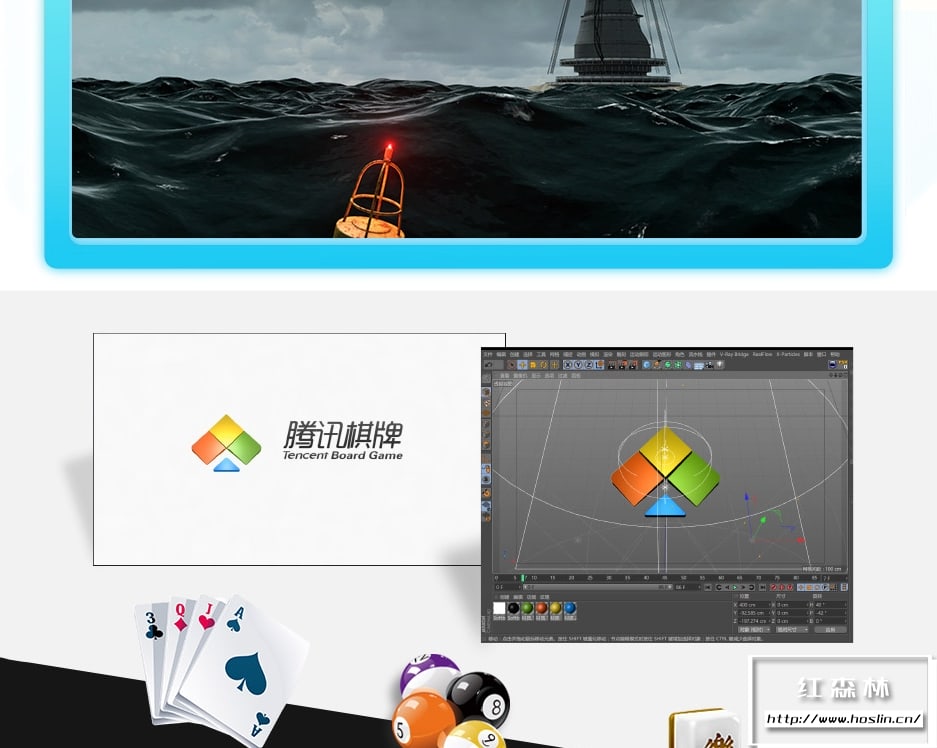
Task: Click Render to Picture Viewer icon
Action: point(621,364)
